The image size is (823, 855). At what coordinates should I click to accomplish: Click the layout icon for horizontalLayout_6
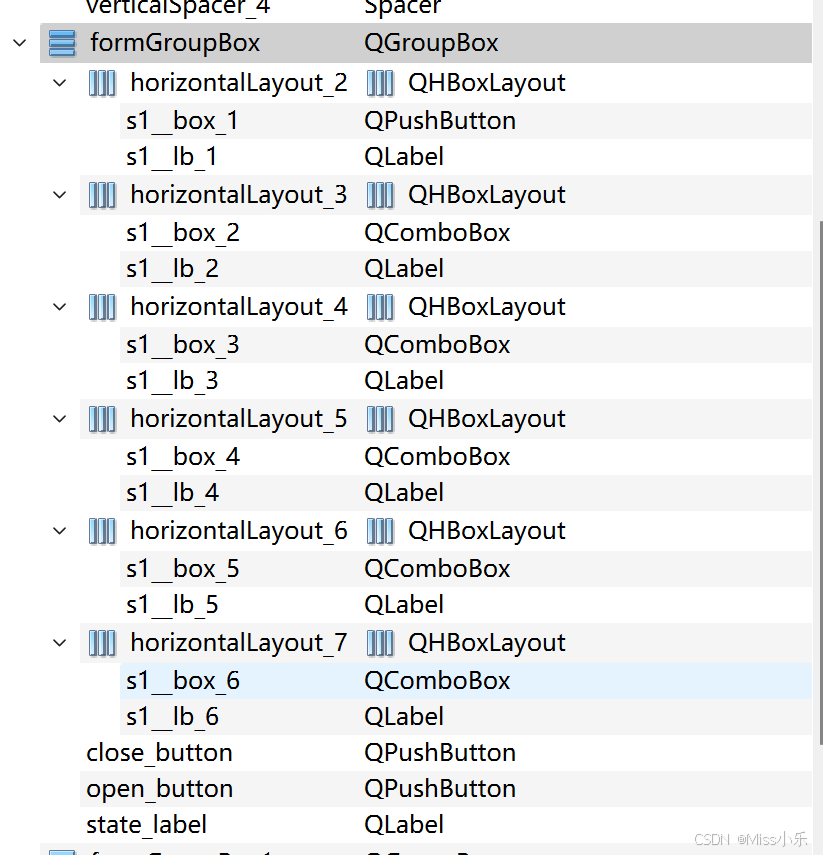[x=102, y=530]
